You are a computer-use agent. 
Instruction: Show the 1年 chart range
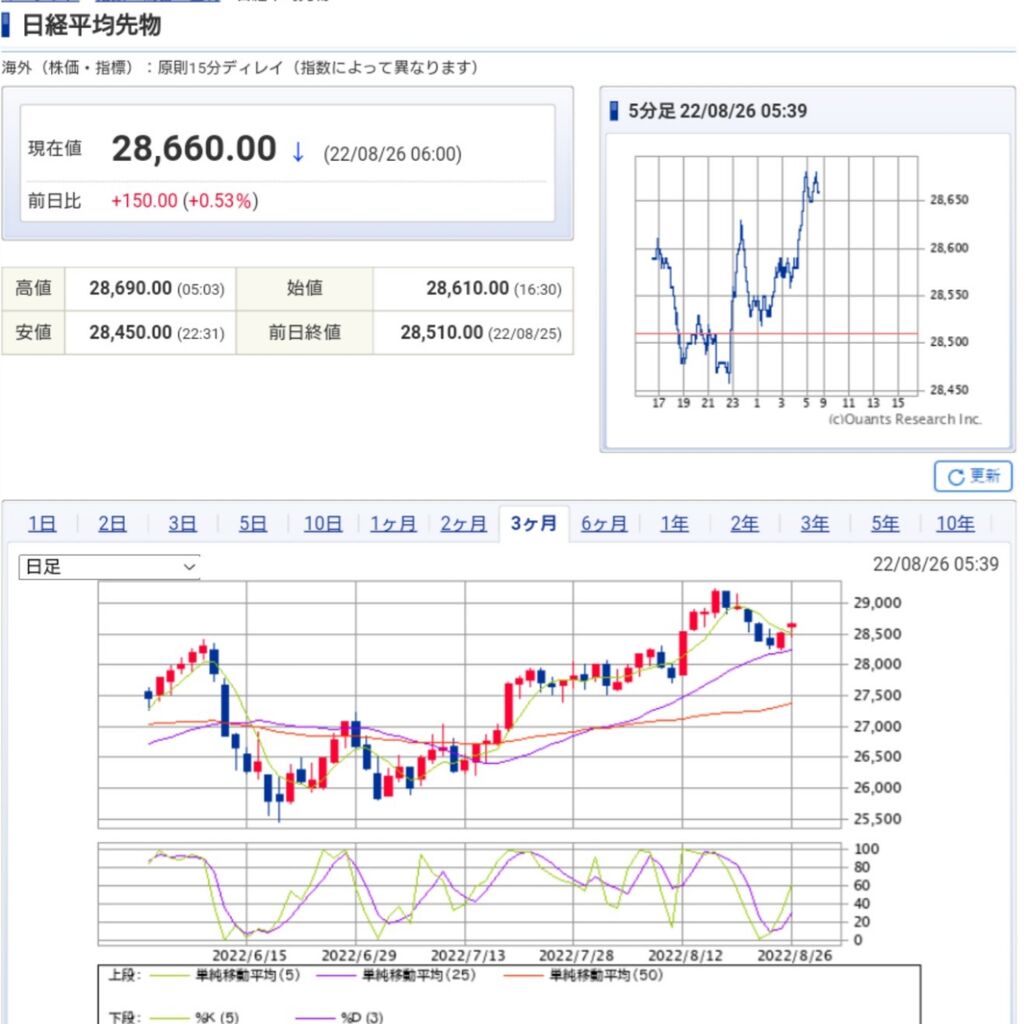click(x=674, y=523)
